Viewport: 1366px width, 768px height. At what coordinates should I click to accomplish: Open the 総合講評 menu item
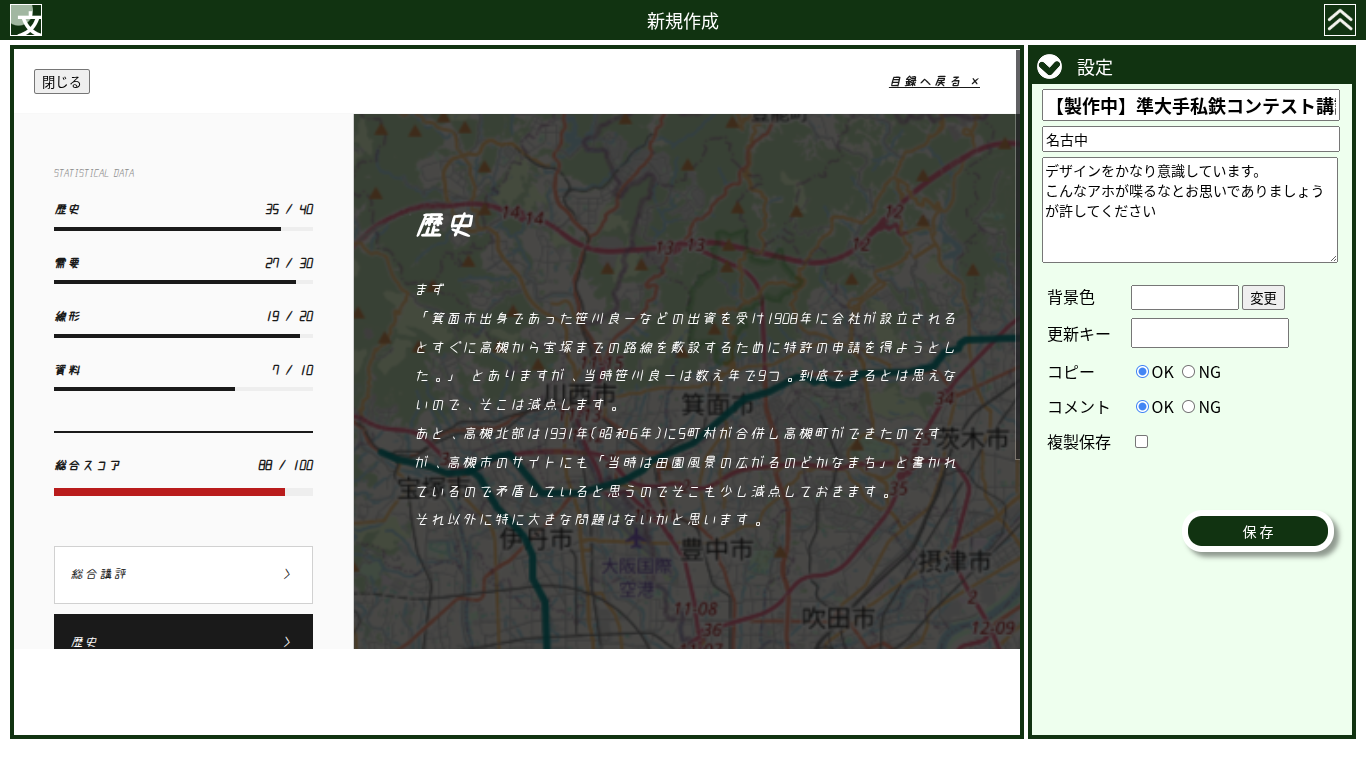pos(183,574)
